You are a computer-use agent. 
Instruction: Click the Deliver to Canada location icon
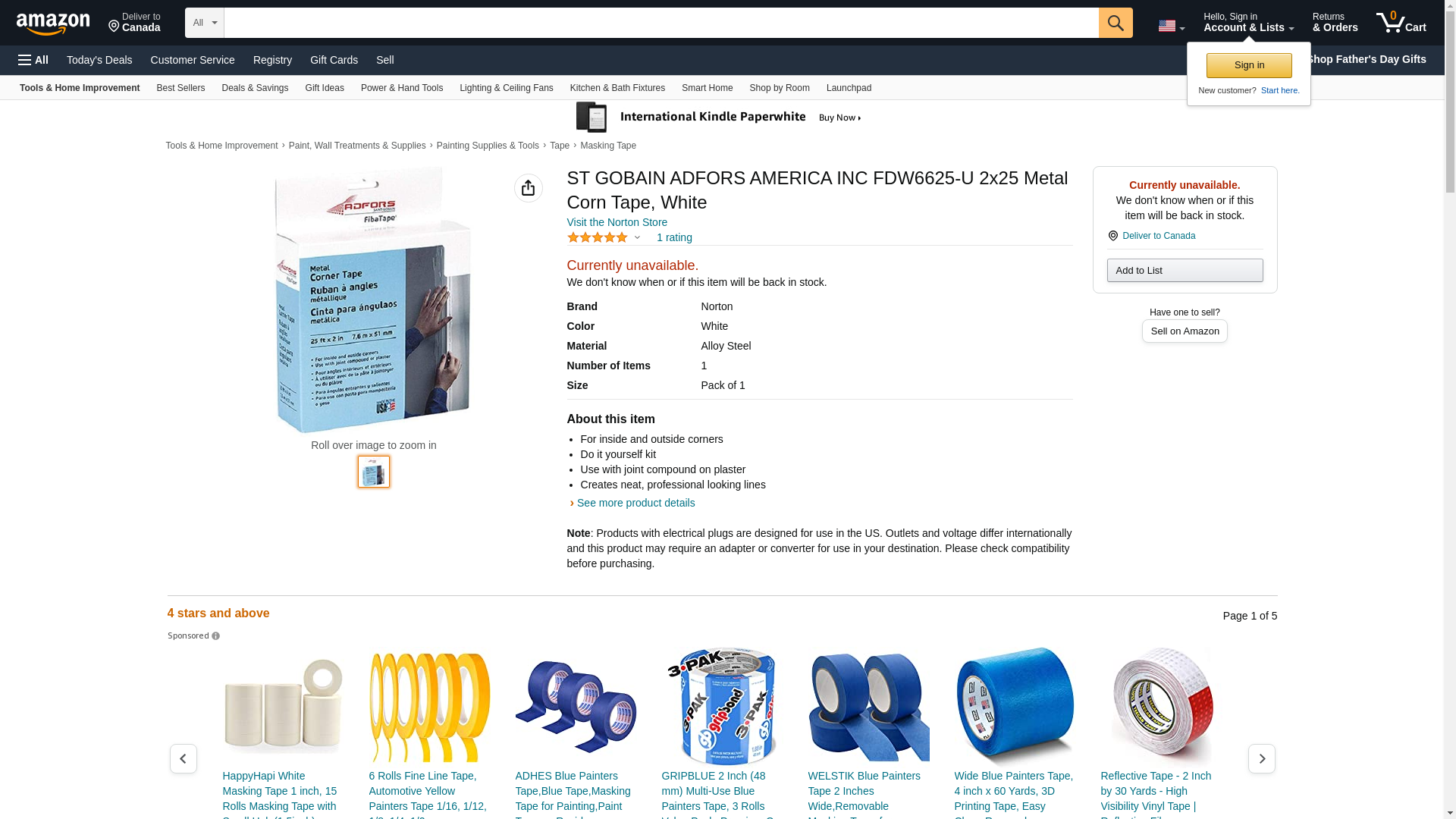(x=1113, y=236)
